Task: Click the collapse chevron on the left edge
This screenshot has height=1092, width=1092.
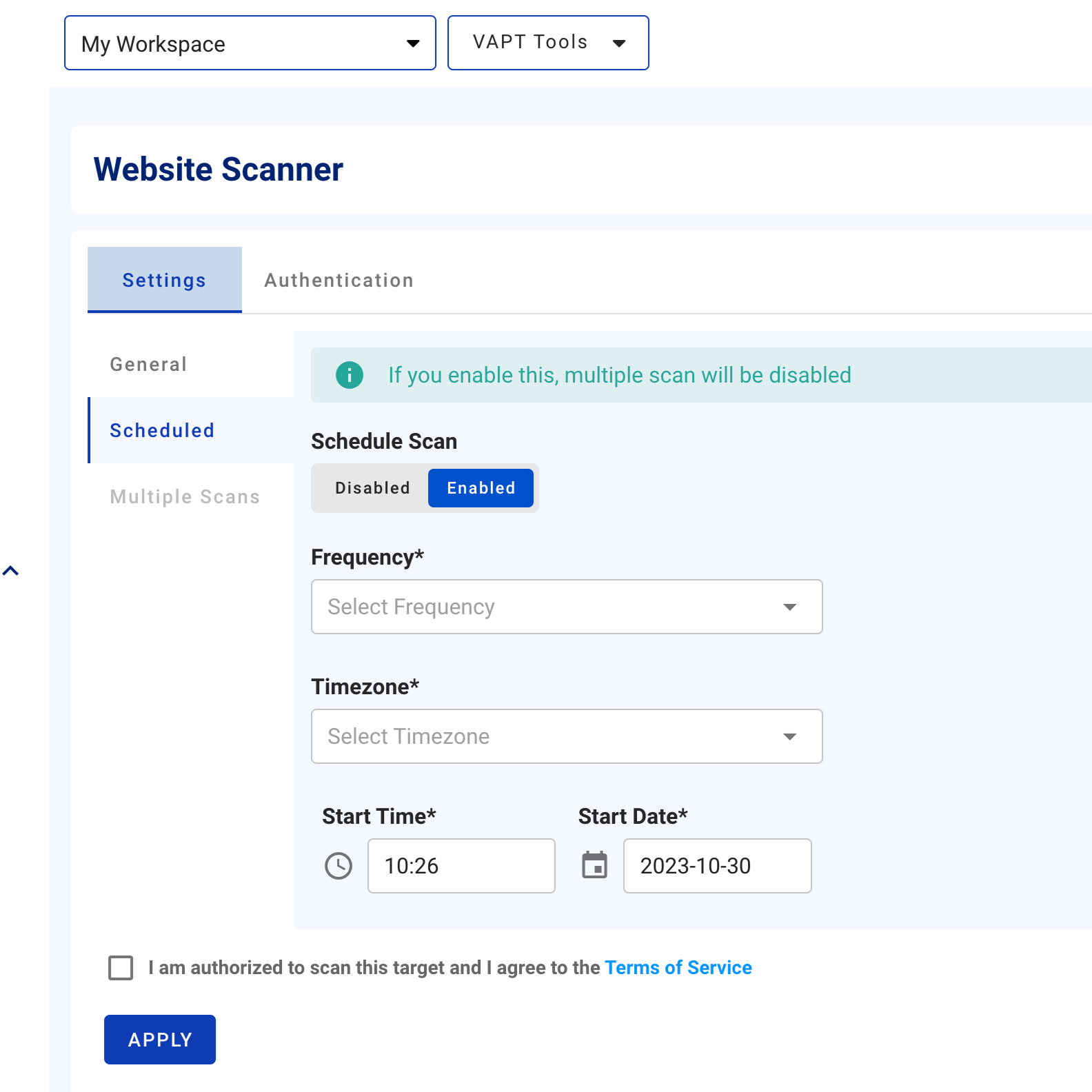Action: [10, 571]
